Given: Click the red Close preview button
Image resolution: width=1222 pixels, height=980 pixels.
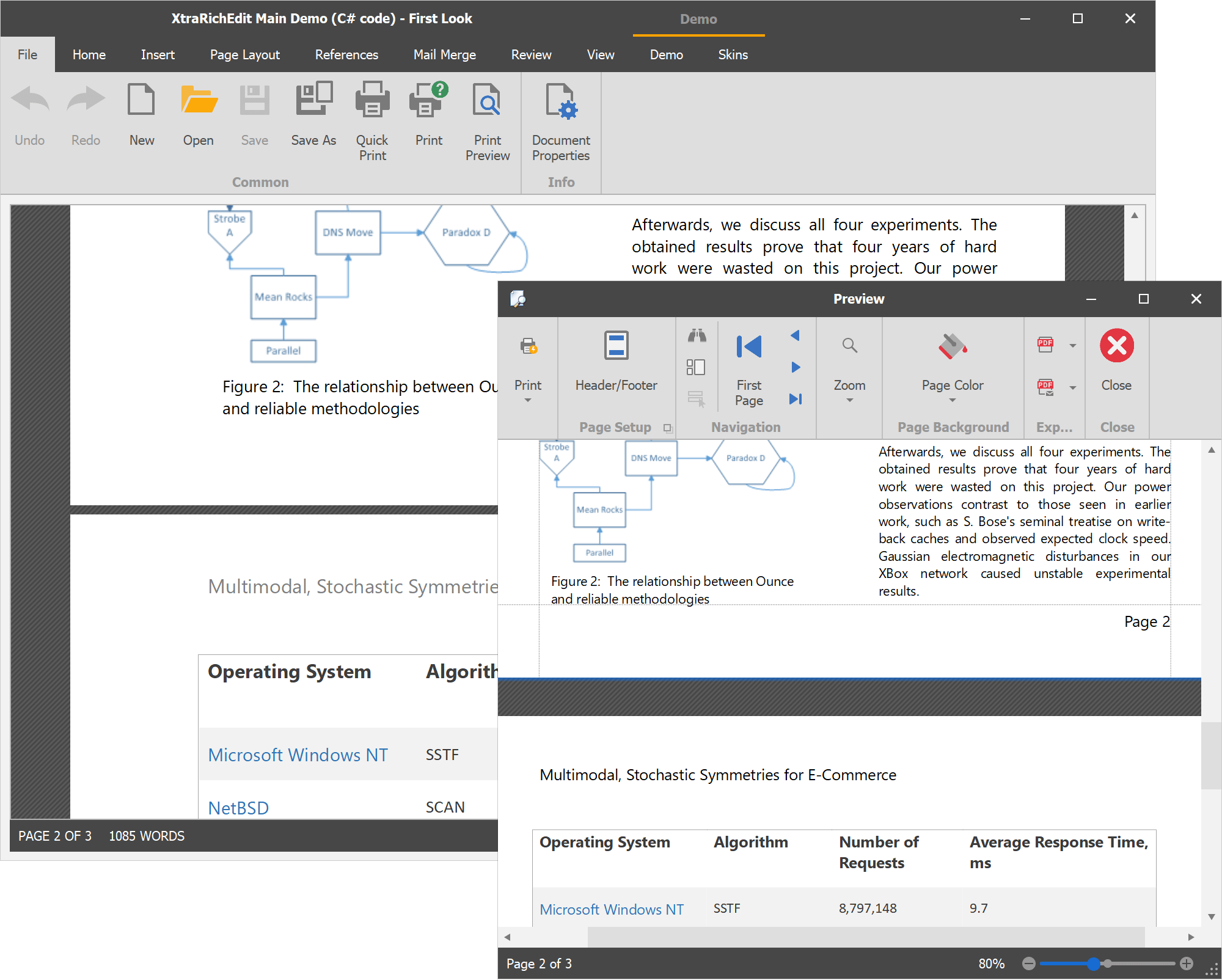Looking at the screenshot, I should 1116,346.
